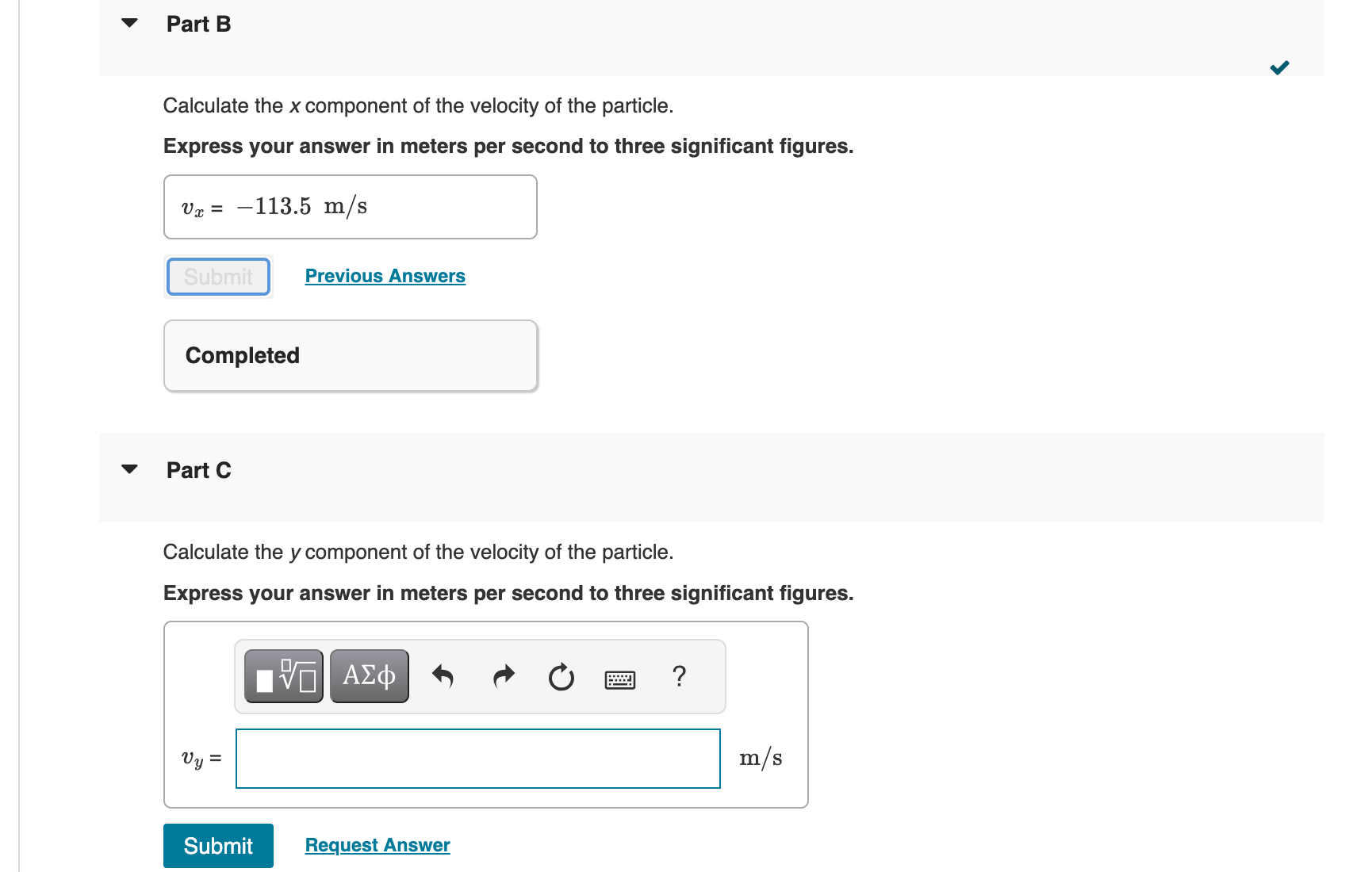Select the Greek symbols ΑΣφ button

369,675
